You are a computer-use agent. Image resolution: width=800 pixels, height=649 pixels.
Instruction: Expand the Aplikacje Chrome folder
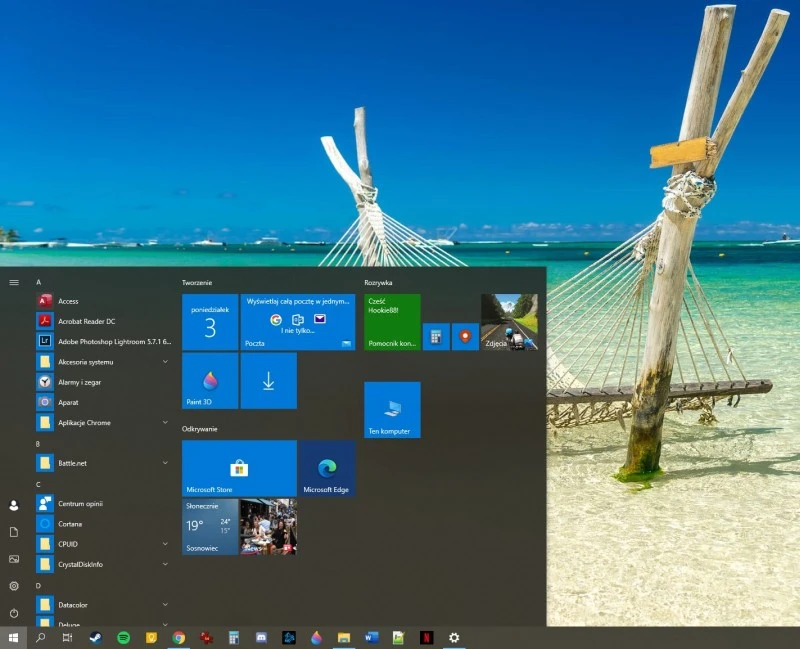(165, 423)
